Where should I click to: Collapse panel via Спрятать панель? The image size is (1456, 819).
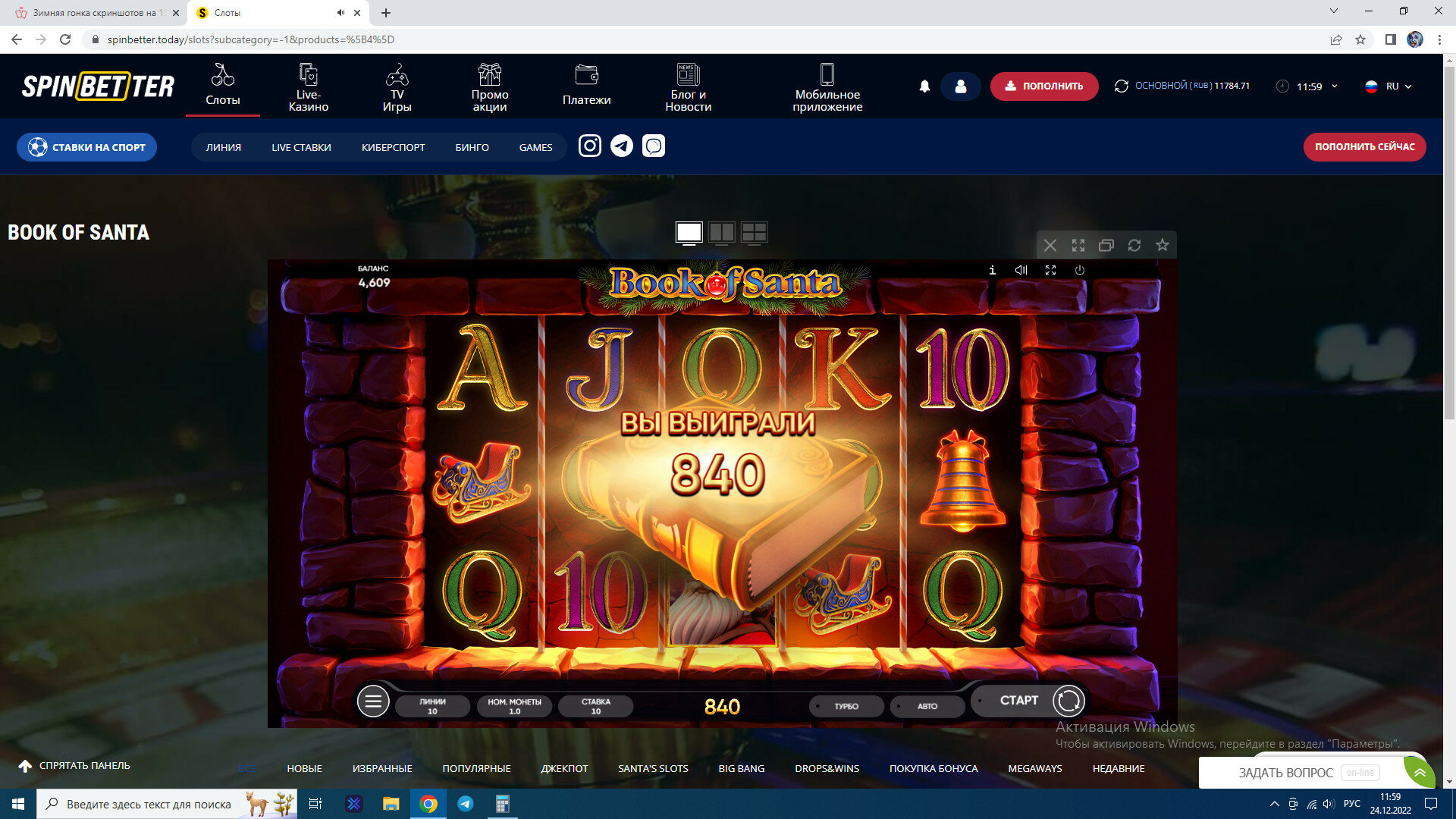[x=74, y=766]
